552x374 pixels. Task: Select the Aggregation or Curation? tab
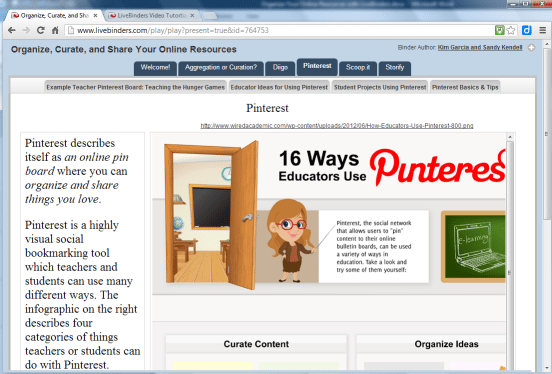(x=221, y=68)
